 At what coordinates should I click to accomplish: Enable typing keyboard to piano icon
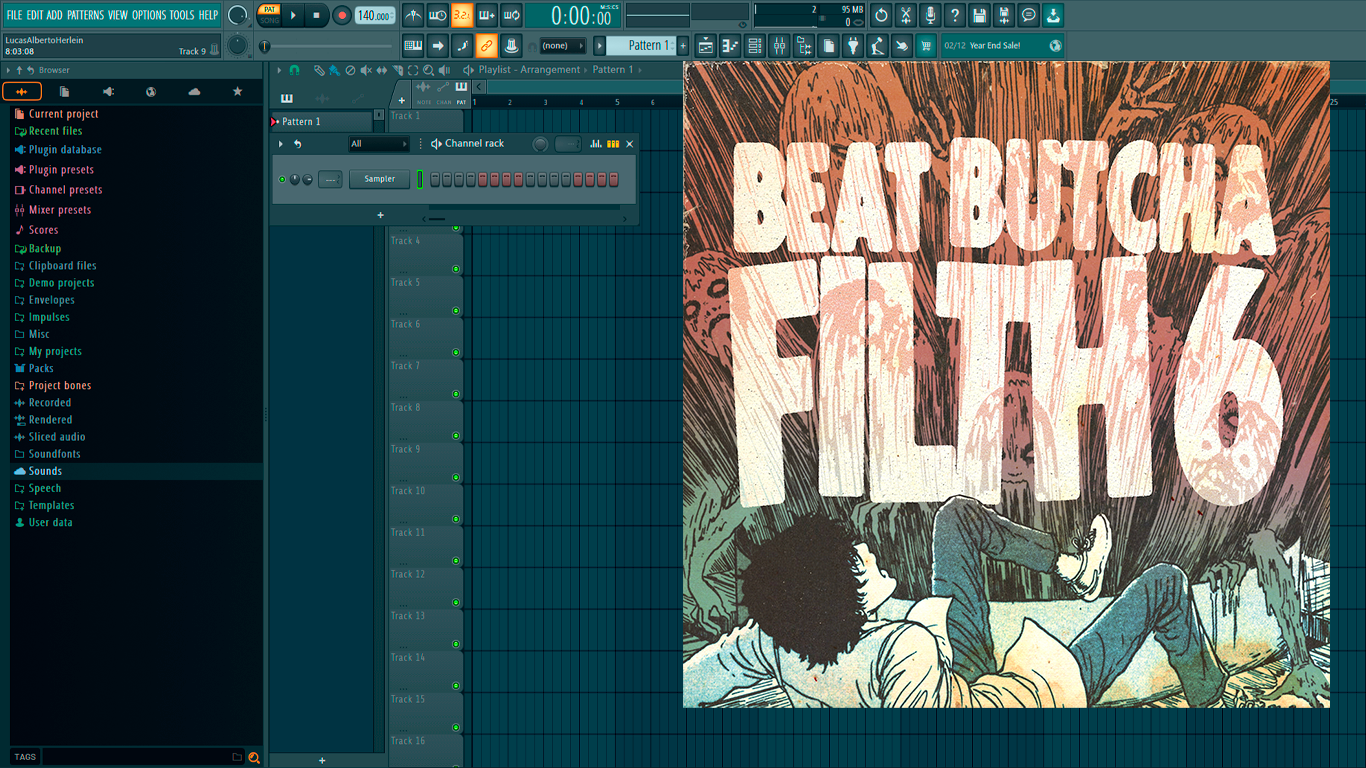413,45
